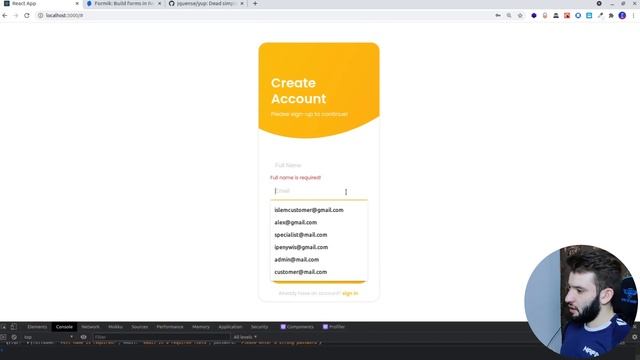This screenshot has height=360, width=640.
Task: Choose alex@gmail.com from autofill suggestions
Action: click(x=319, y=222)
